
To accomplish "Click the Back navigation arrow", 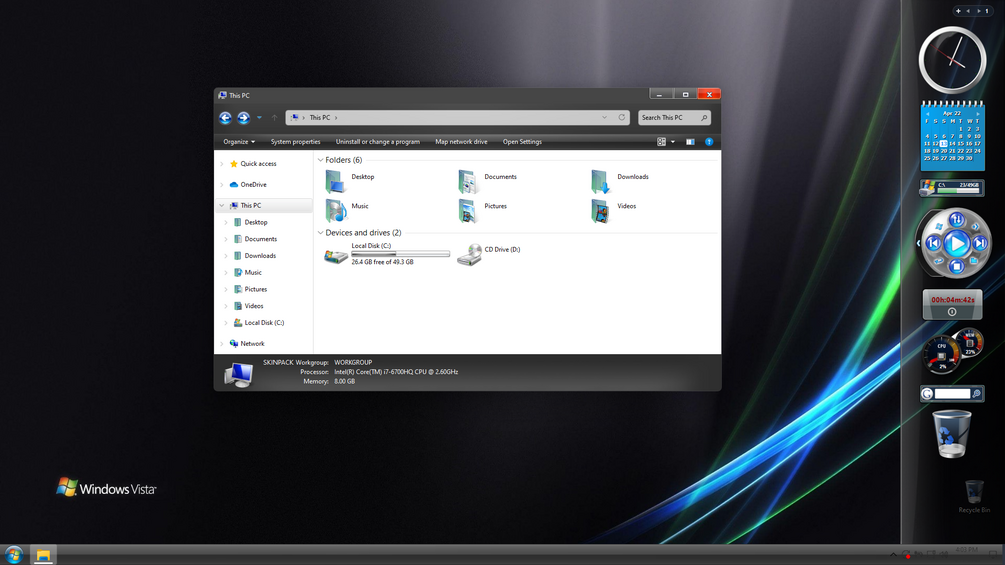I will click(225, 118).
